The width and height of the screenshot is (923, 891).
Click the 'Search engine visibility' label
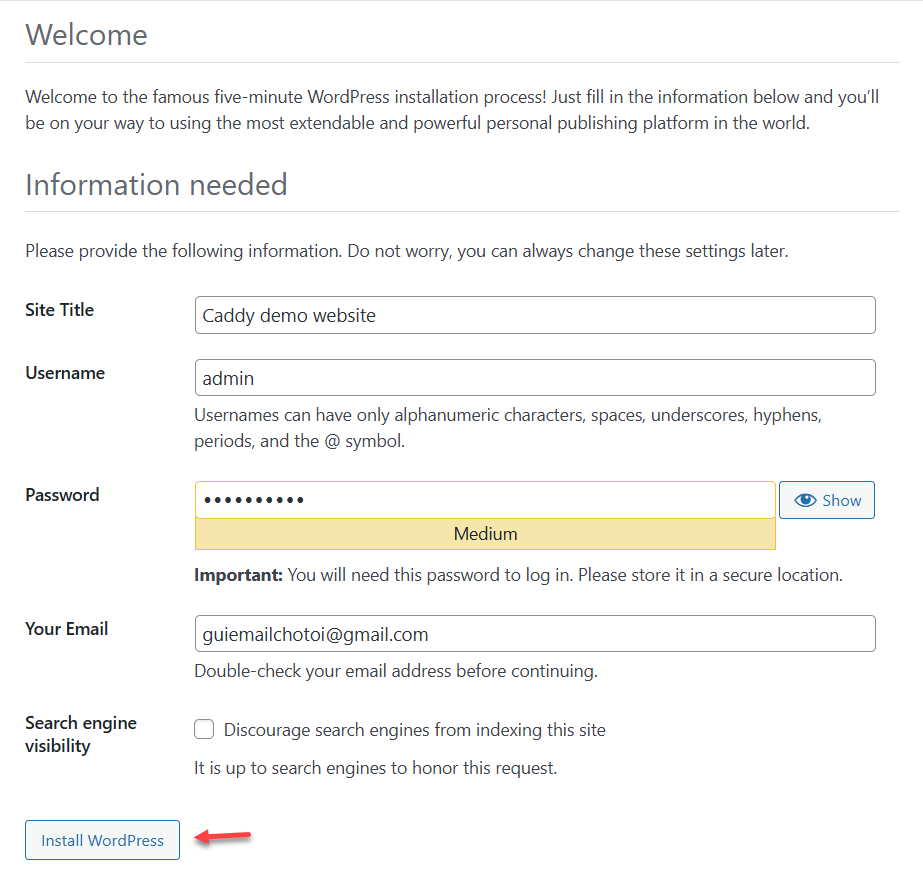(x=80, y=734)
